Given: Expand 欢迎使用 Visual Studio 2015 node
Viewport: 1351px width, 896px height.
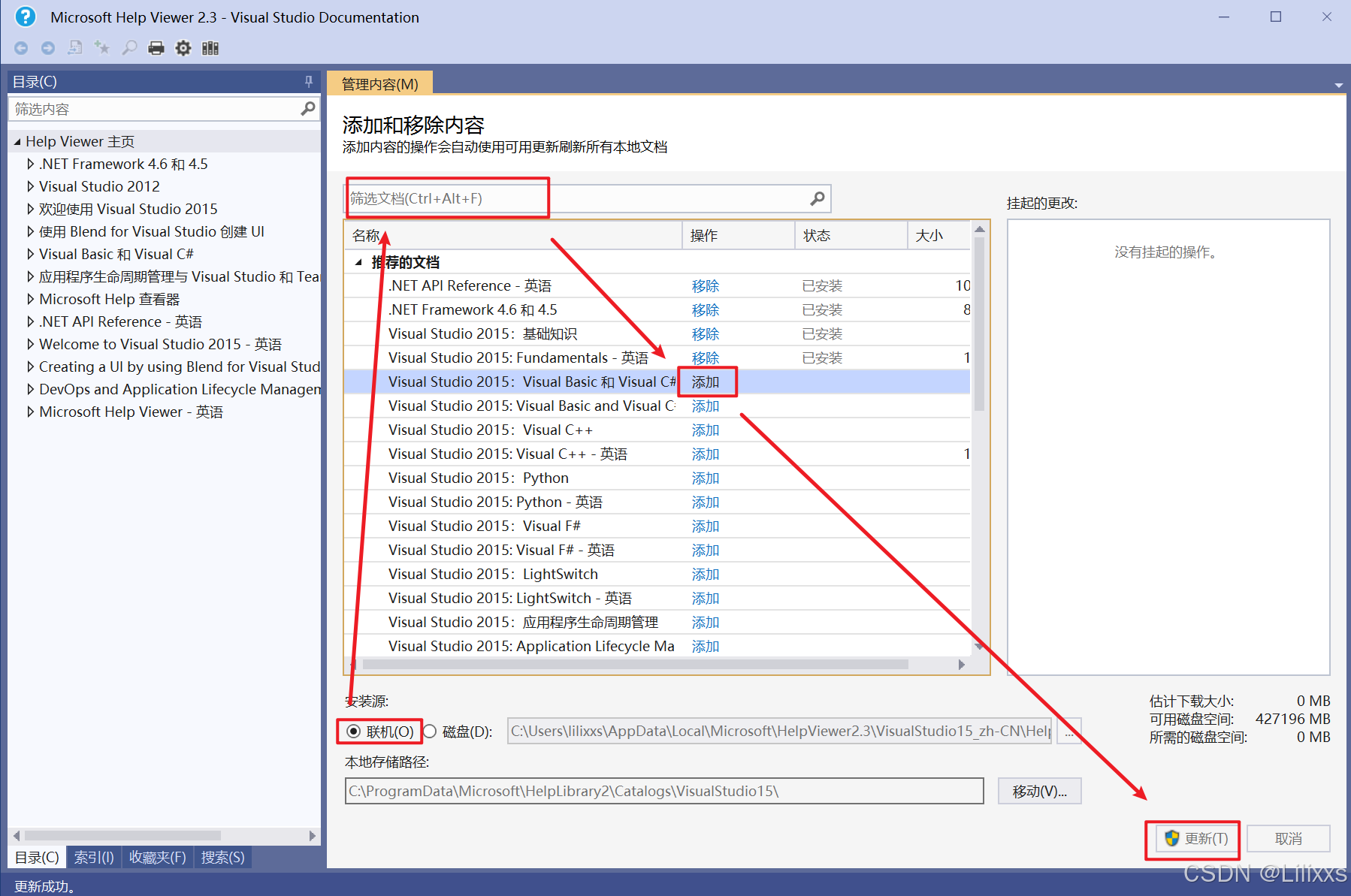Looking at the screenshot, I should tap(31, 209).
